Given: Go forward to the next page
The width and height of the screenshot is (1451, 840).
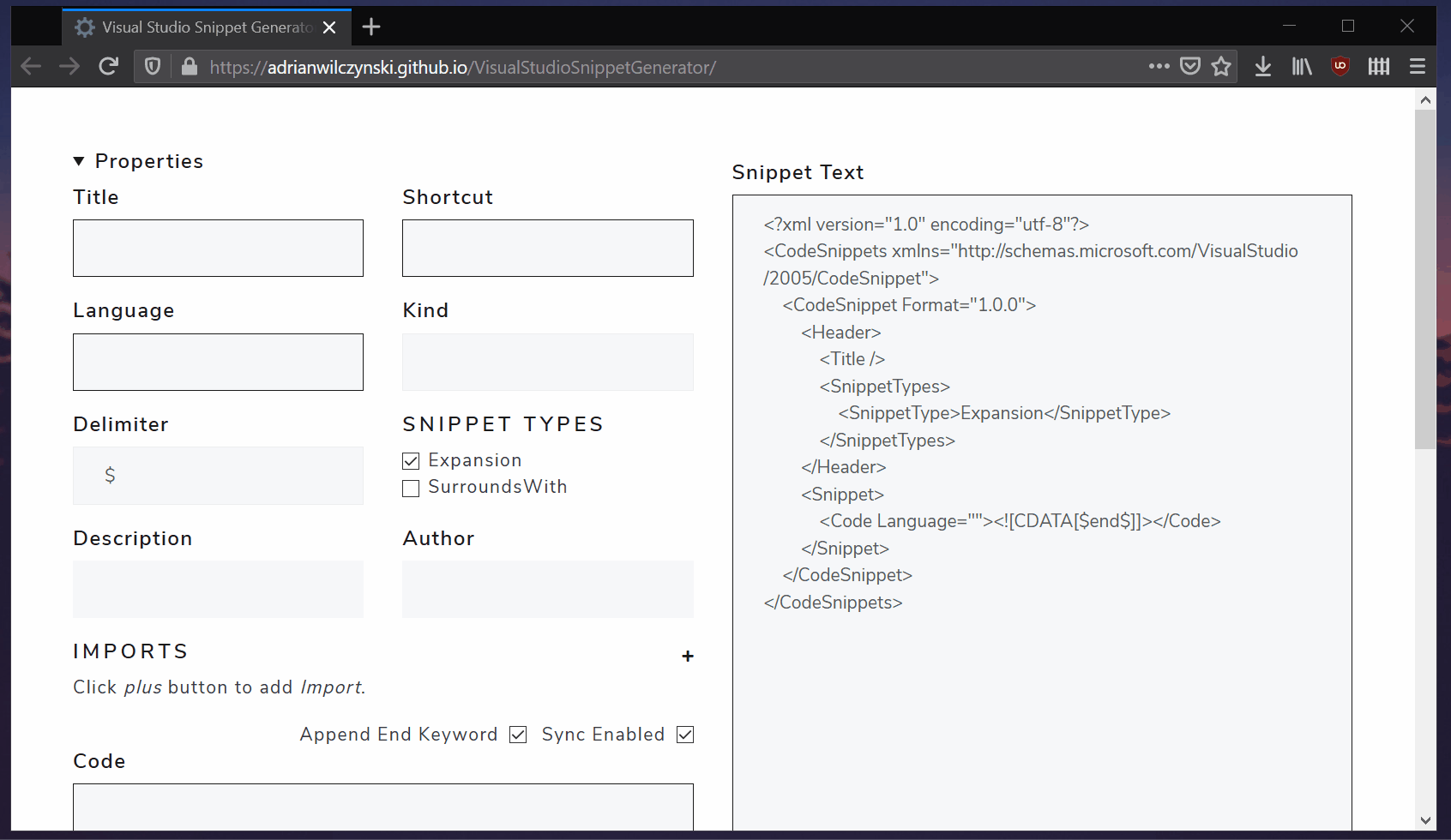Looking at the screenshot, I should 69,67.
